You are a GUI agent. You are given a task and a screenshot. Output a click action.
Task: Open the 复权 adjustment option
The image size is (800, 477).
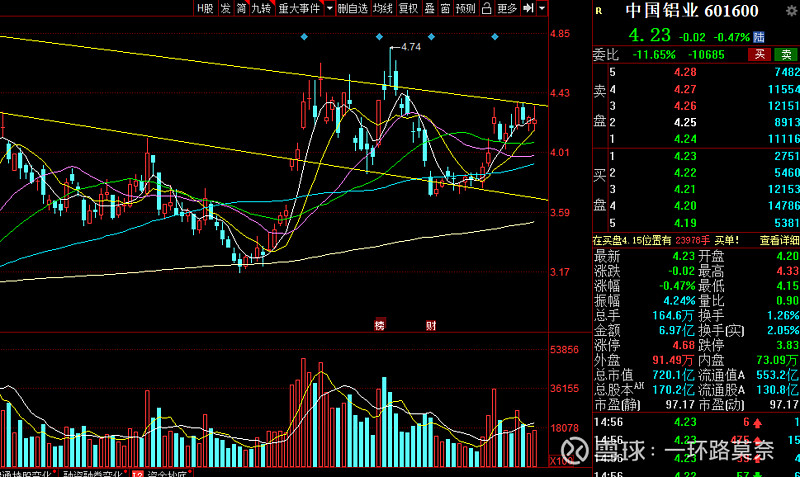coord(408,8)
